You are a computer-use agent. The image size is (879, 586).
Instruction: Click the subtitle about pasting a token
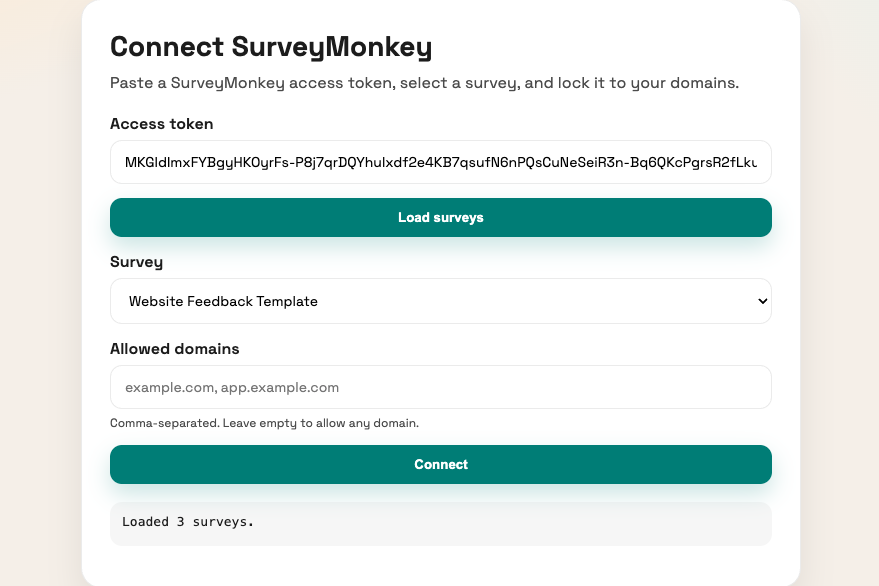tap(424, 83)
